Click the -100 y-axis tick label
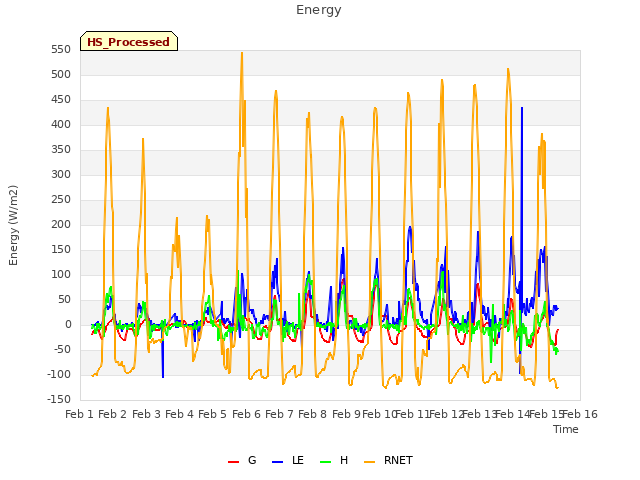Viewport: 640px width, 480px height. 59,375
